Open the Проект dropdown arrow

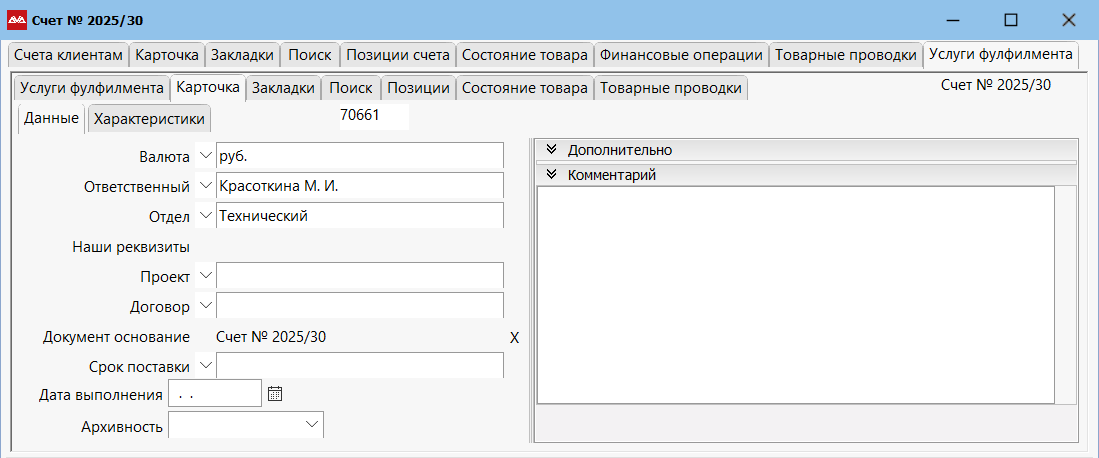pos(206,275)
